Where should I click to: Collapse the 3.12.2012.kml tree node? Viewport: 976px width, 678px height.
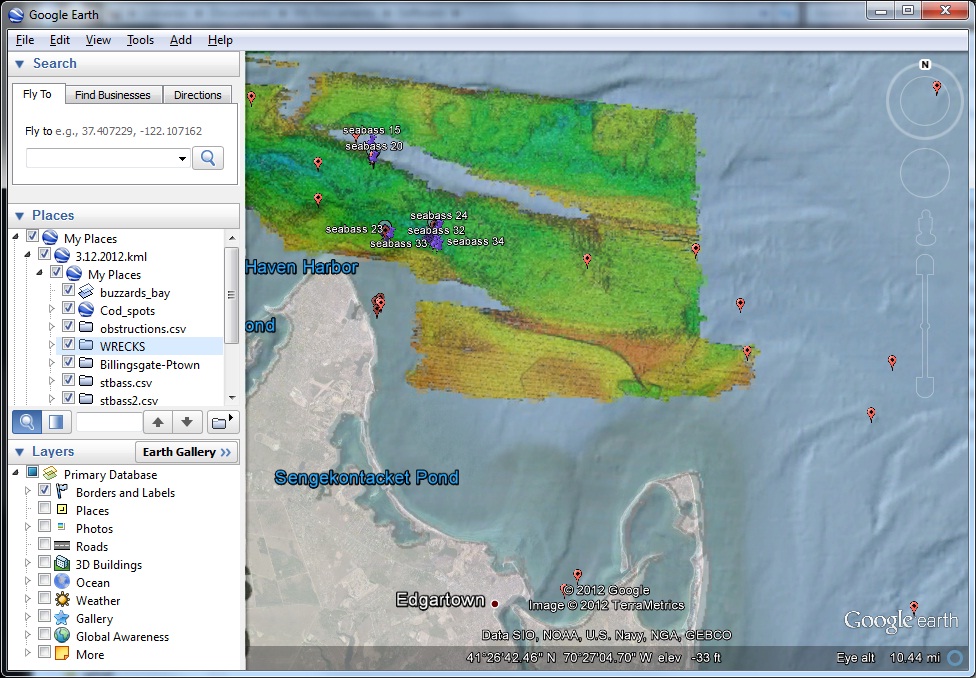point(28,255)
